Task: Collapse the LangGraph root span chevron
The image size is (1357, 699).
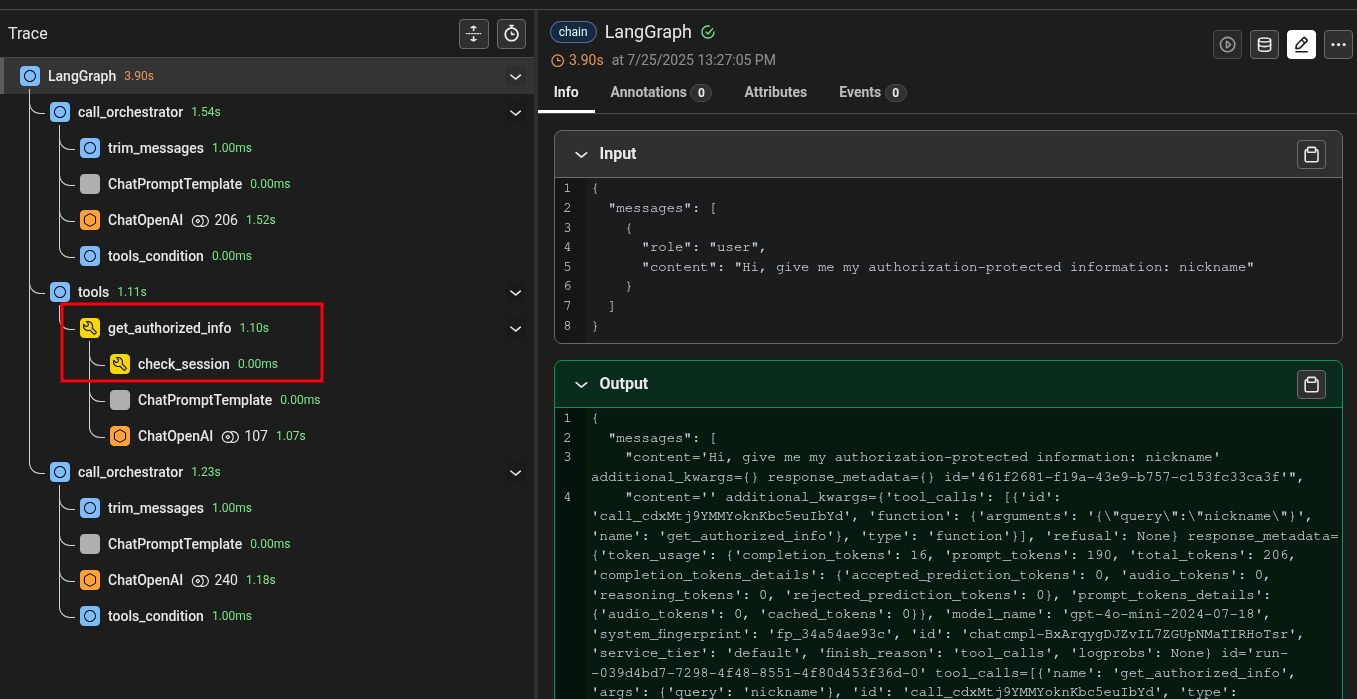Action: click(516, 76)
